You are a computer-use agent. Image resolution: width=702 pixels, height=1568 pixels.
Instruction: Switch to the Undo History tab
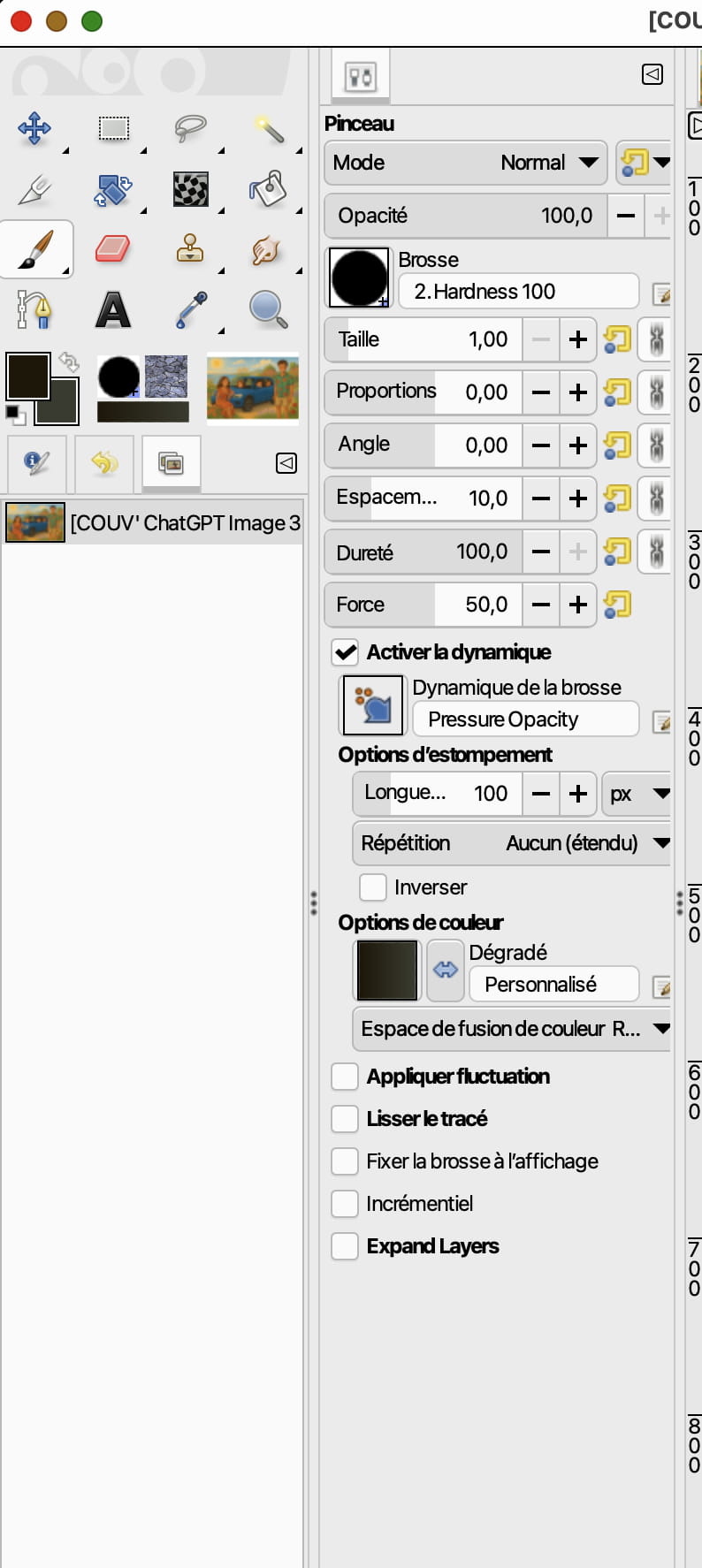point(104,462)
